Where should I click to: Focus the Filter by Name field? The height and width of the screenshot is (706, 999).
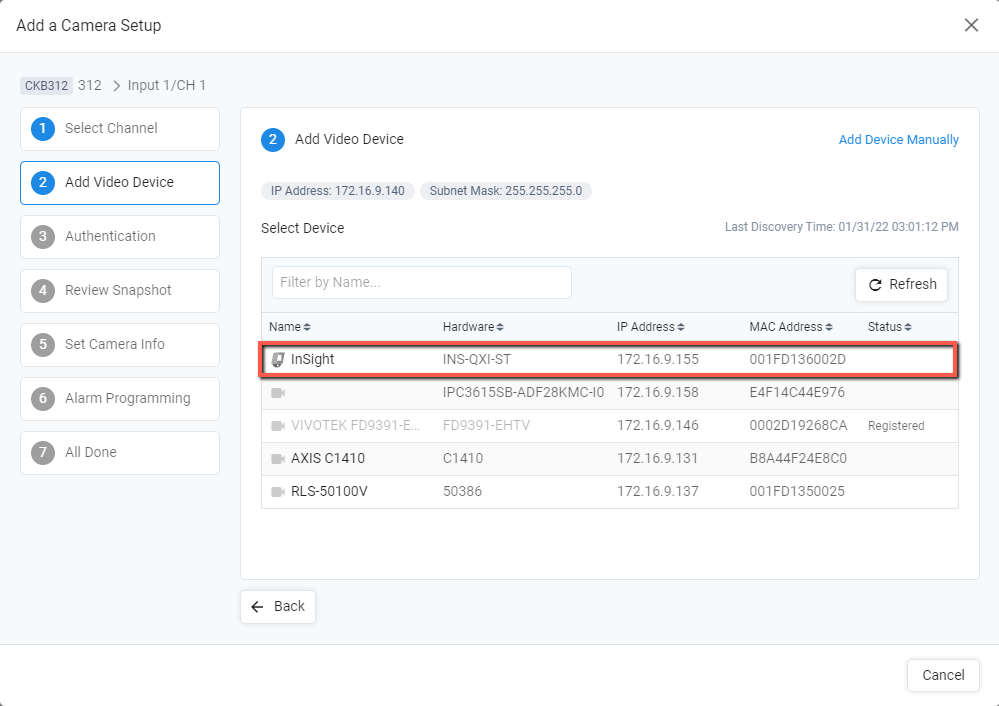coord(422,282)
